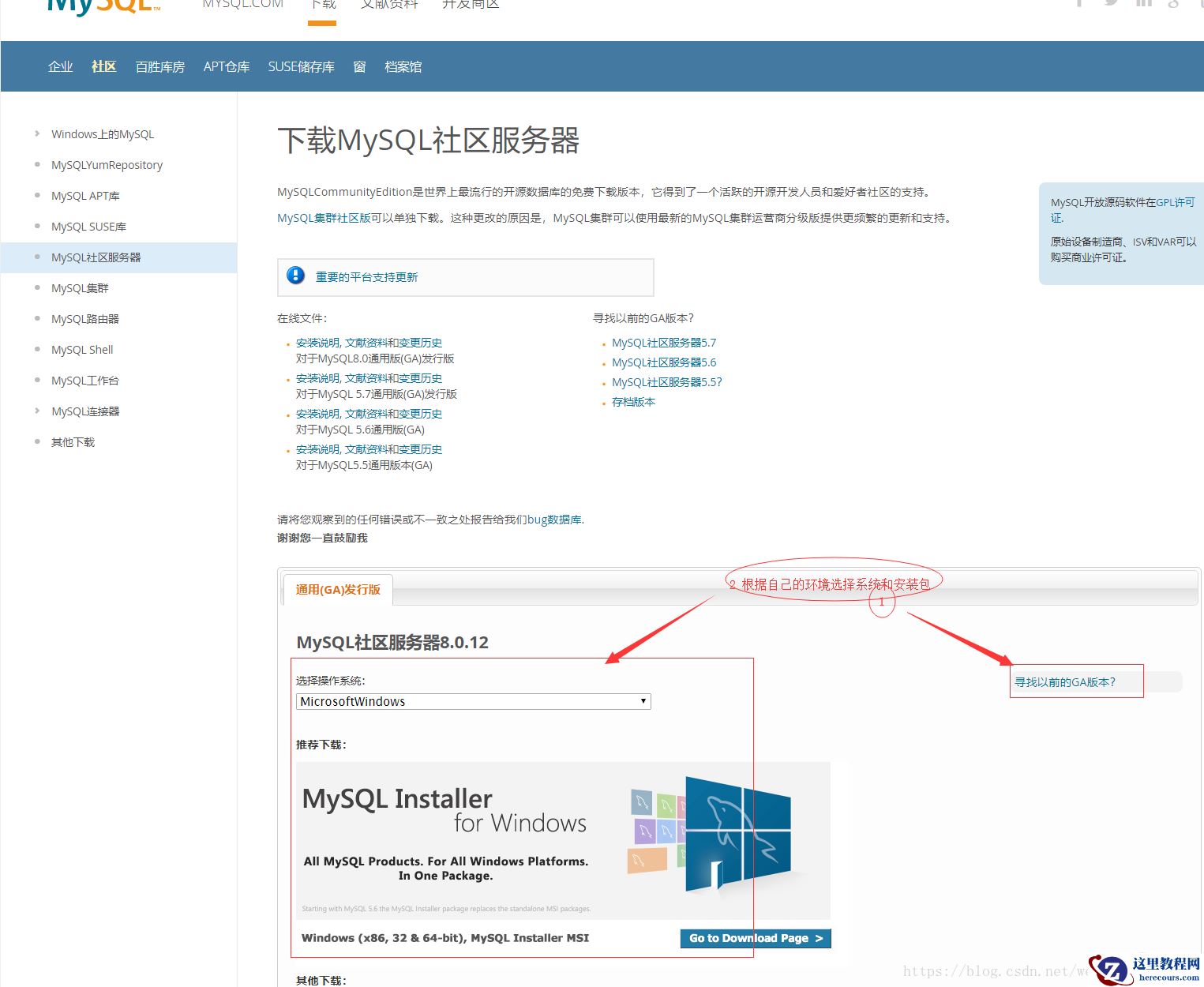
Task: Open the MySQL社区服务器5.5? link
Action: pos(667,382)
